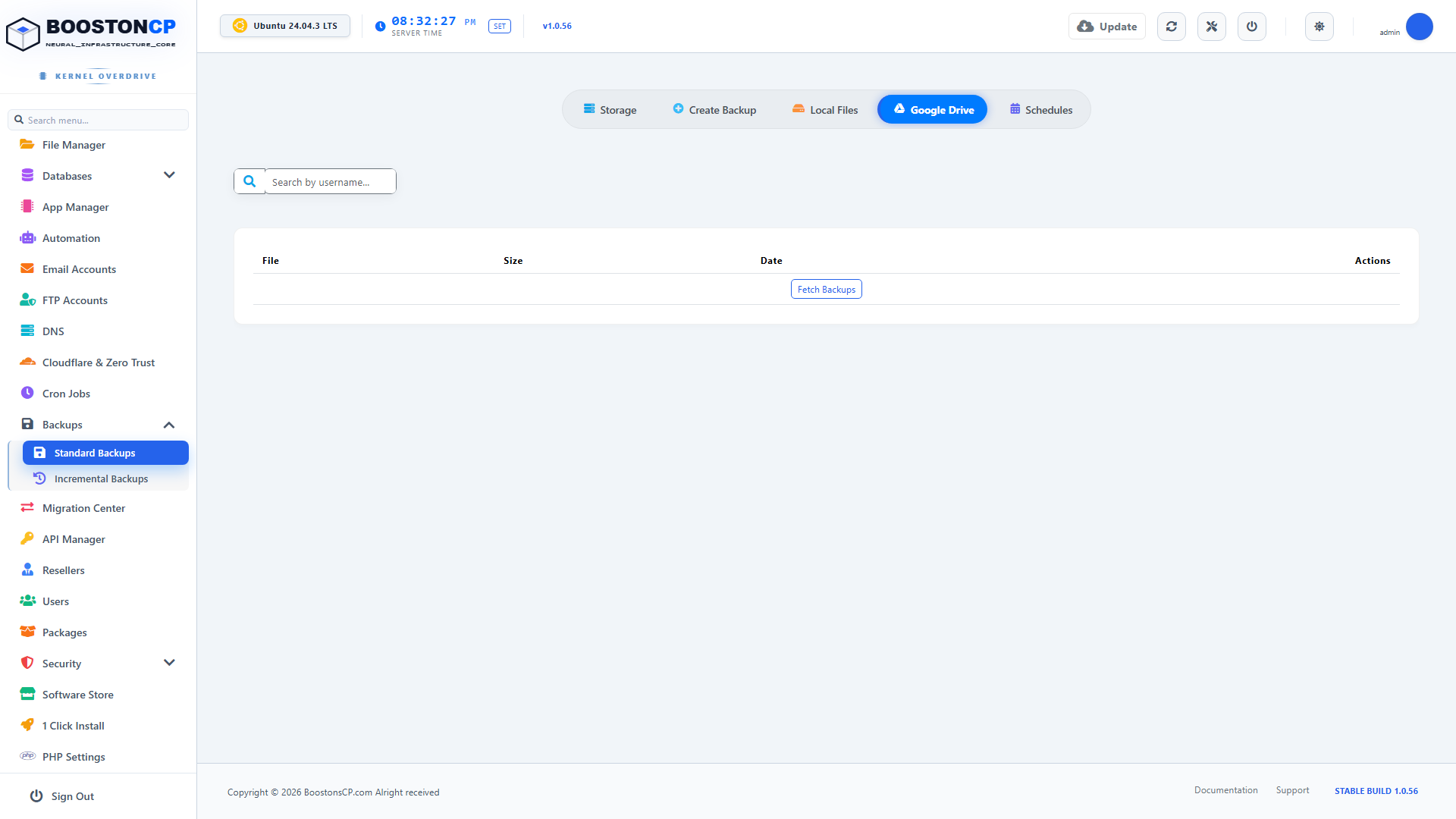Viewport: 1456px width, 819px height.
Task: Click the search magnifier button beside username field
Action: (249, 181)
